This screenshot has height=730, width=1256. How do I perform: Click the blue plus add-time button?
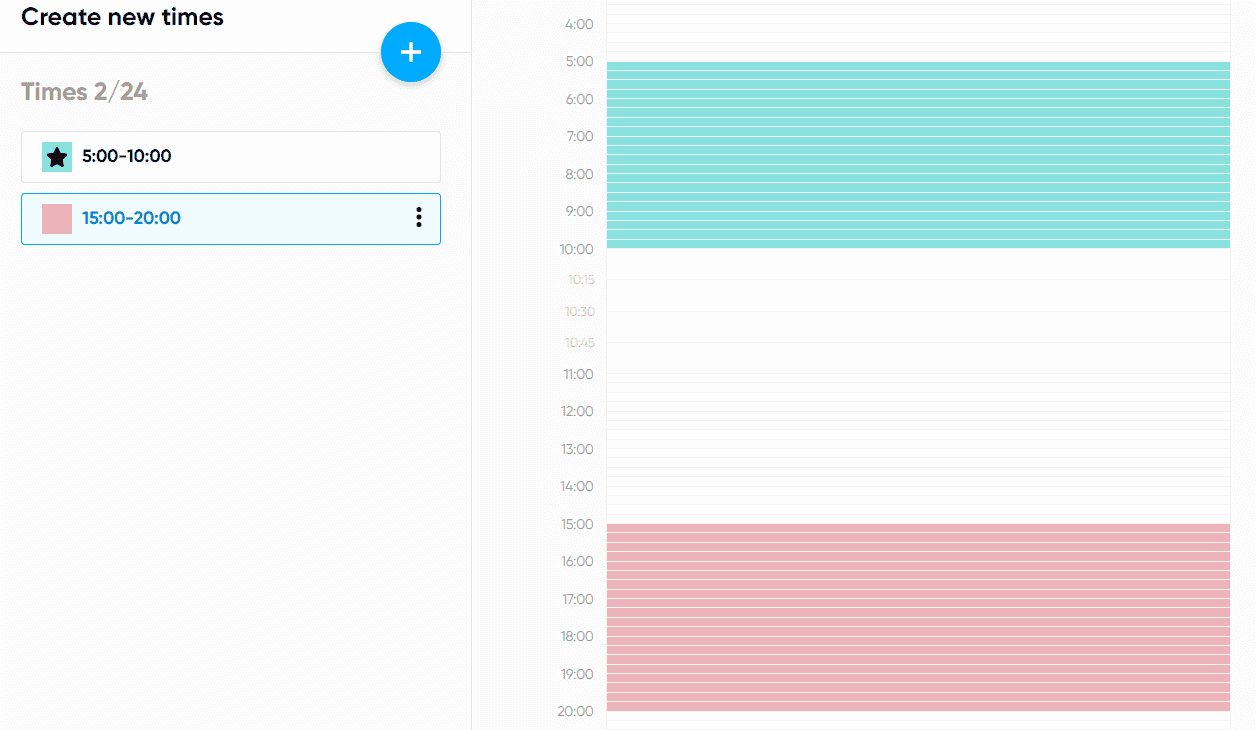coord(411,52)
